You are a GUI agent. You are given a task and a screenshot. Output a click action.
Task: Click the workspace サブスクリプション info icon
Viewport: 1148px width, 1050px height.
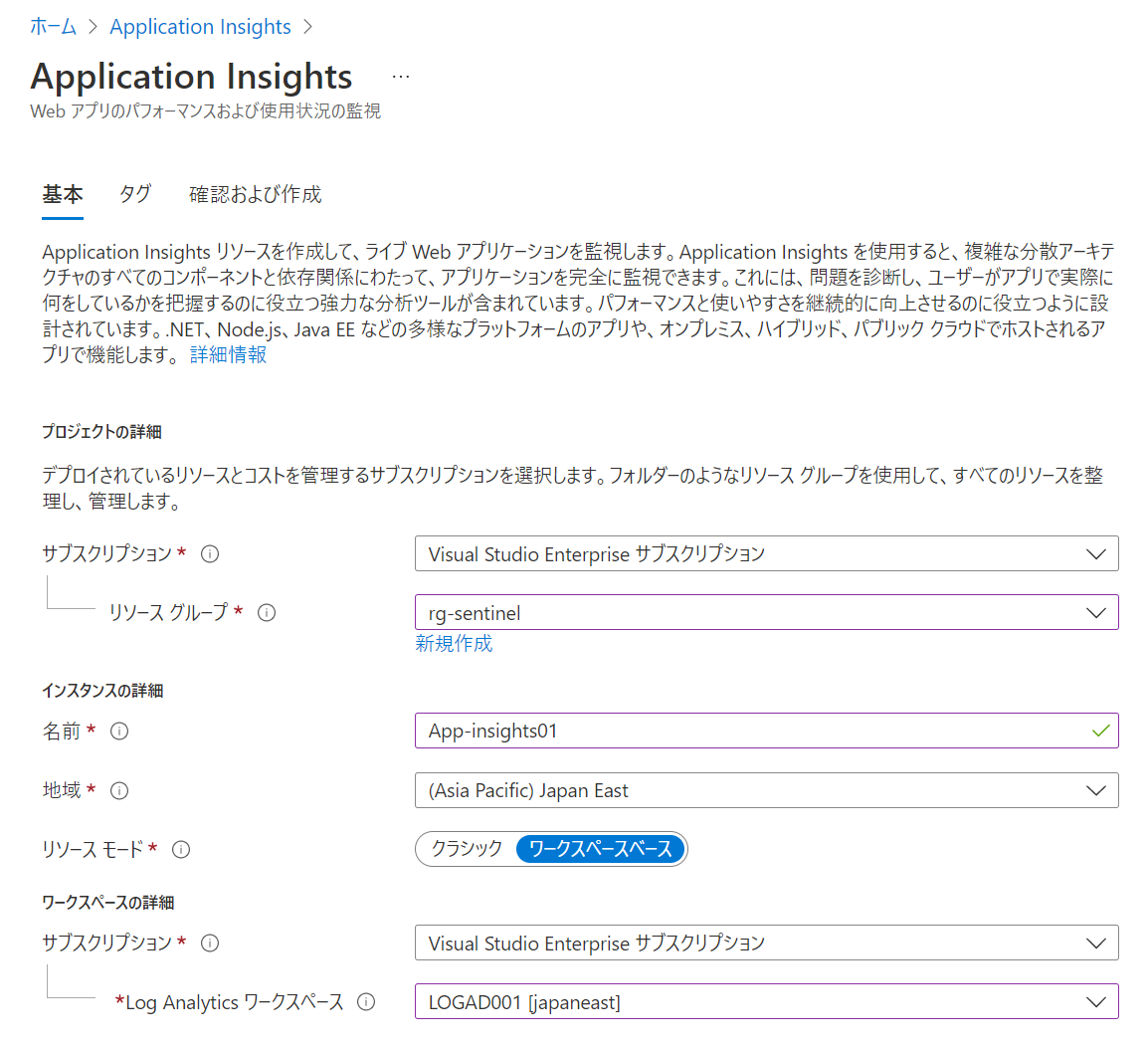(210, 944)
